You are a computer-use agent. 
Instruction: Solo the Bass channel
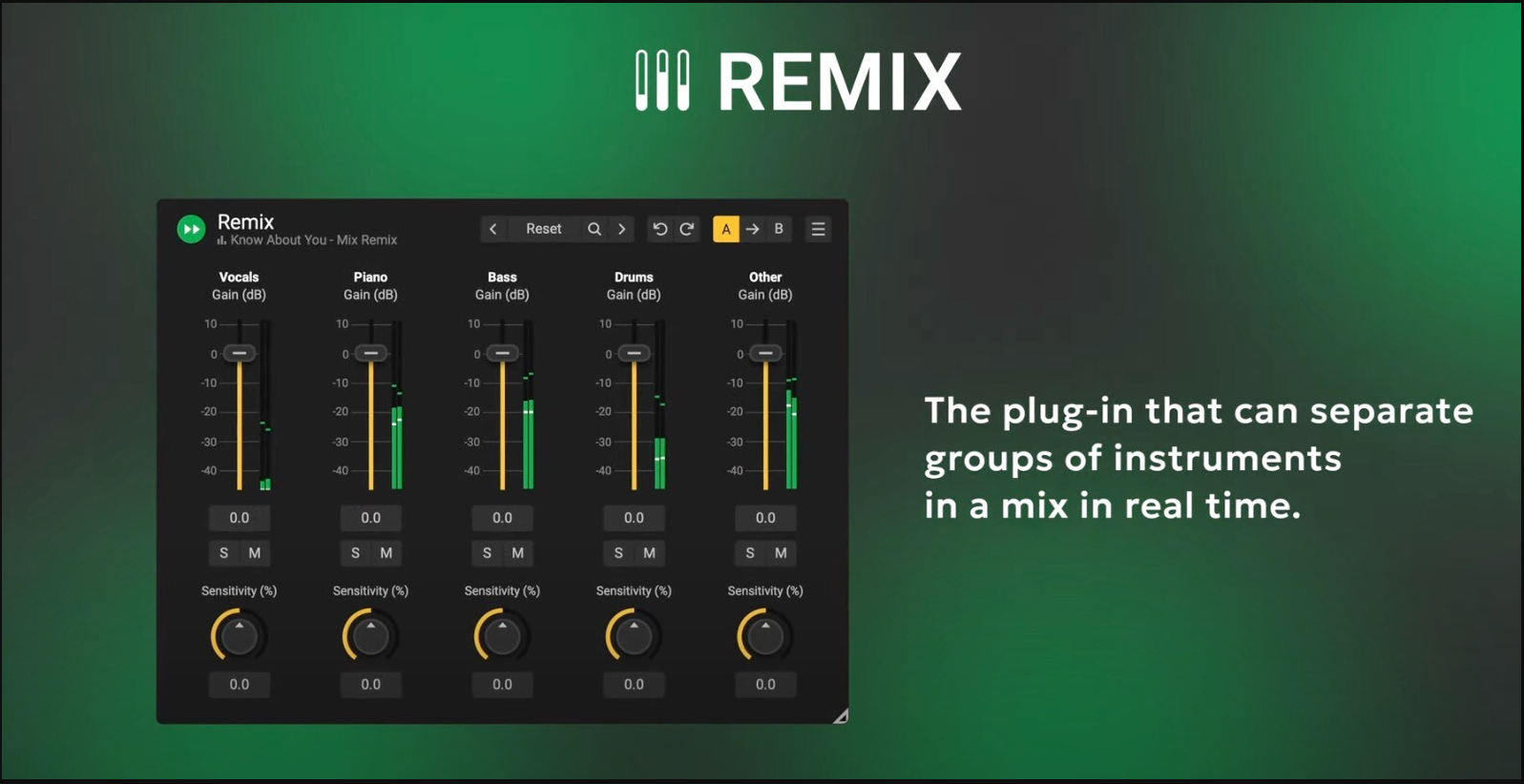pos(487,553)
